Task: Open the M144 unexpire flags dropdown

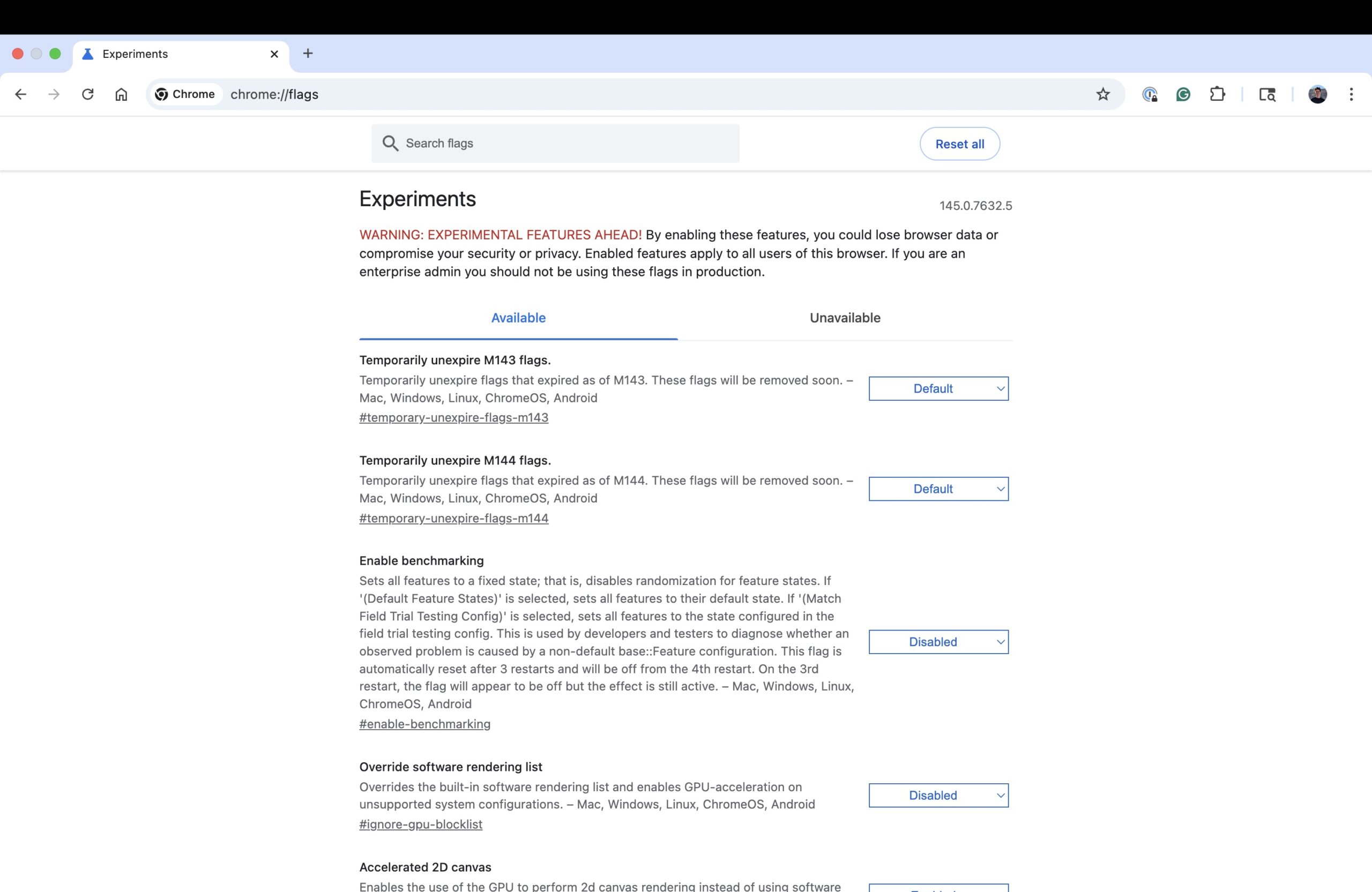Action: click(938, 489)
